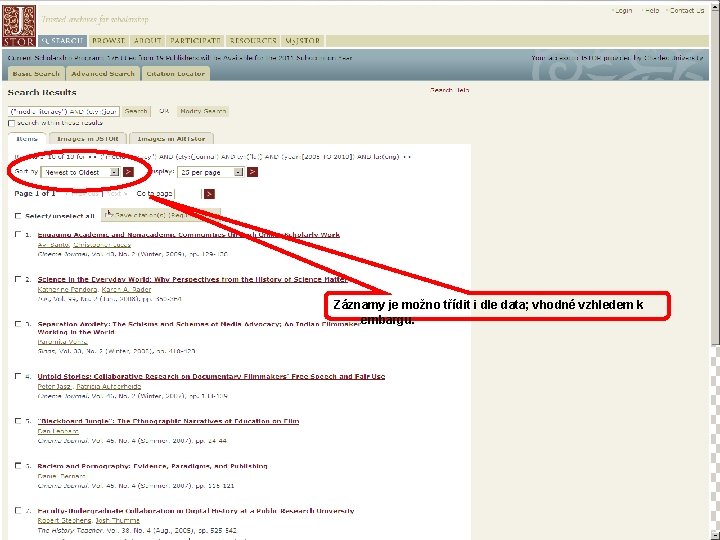Image resolution: width=720 pixels, height=540 pixels.
Task: Open article 'Separation Anxiety: The Schisms and Schemes'
Action: point(199,328)
